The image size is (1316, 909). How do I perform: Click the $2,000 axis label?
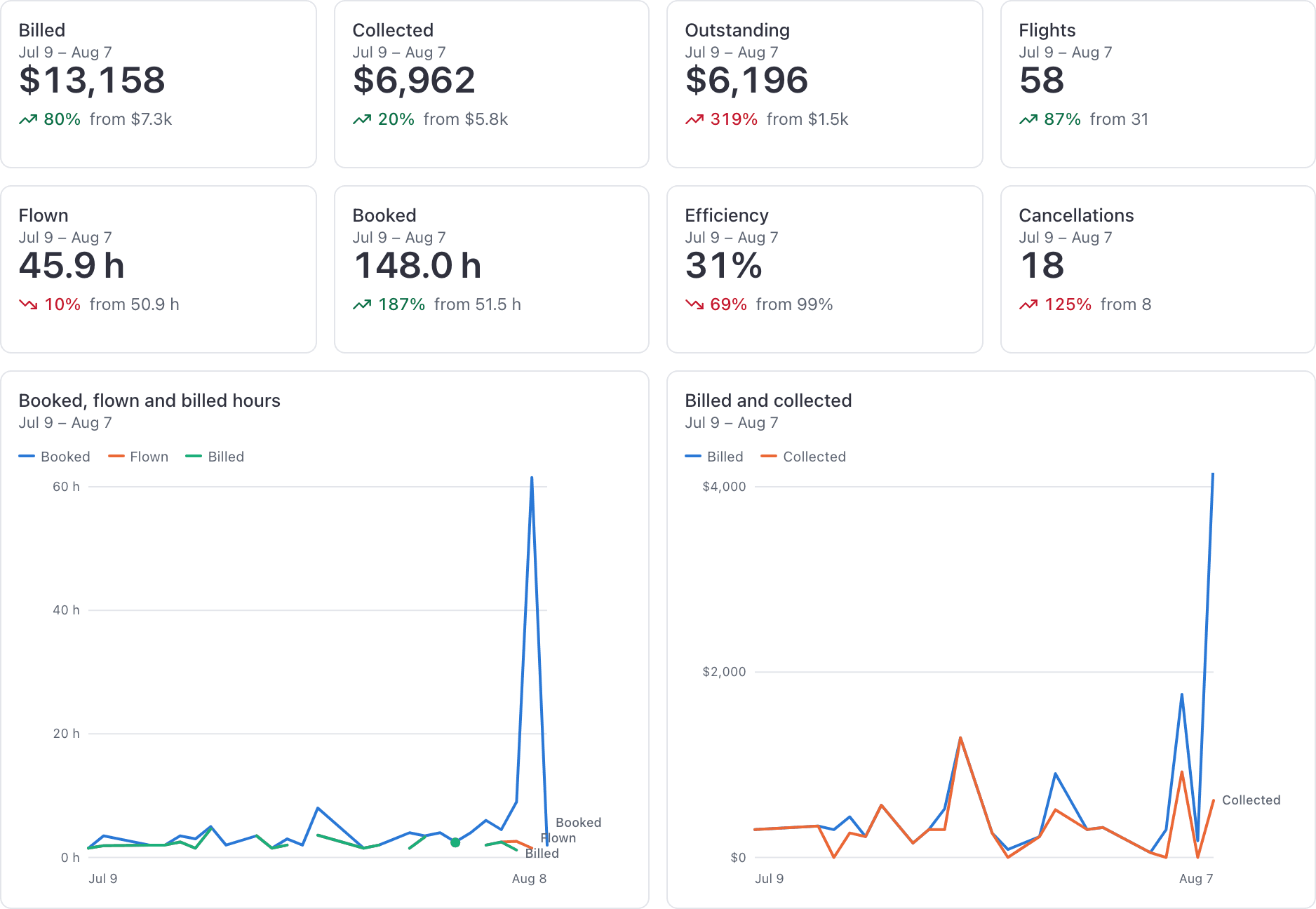pos(724,672)
